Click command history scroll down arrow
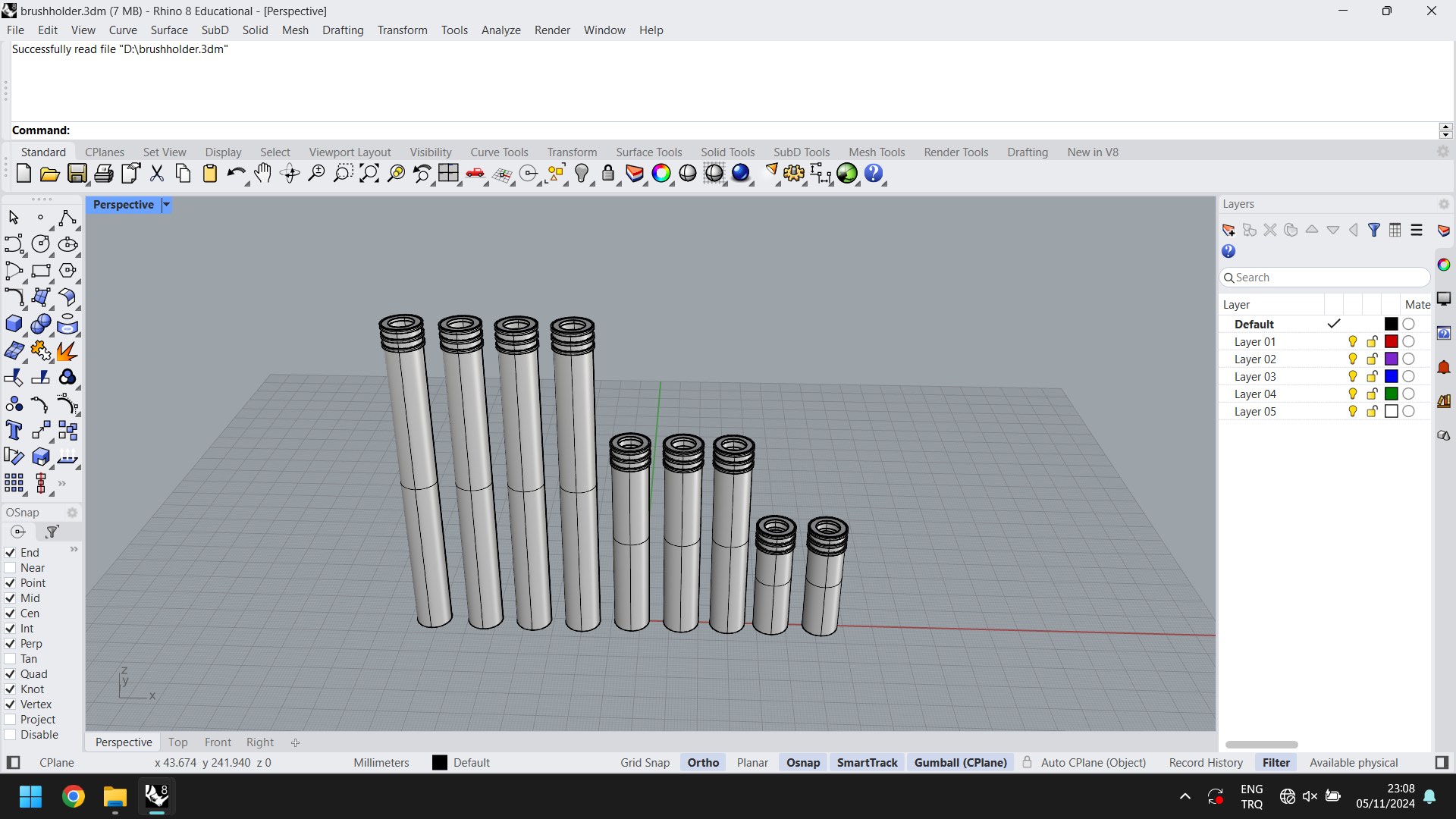The width and height of the screenshot is (1456, 819). 1446,135
